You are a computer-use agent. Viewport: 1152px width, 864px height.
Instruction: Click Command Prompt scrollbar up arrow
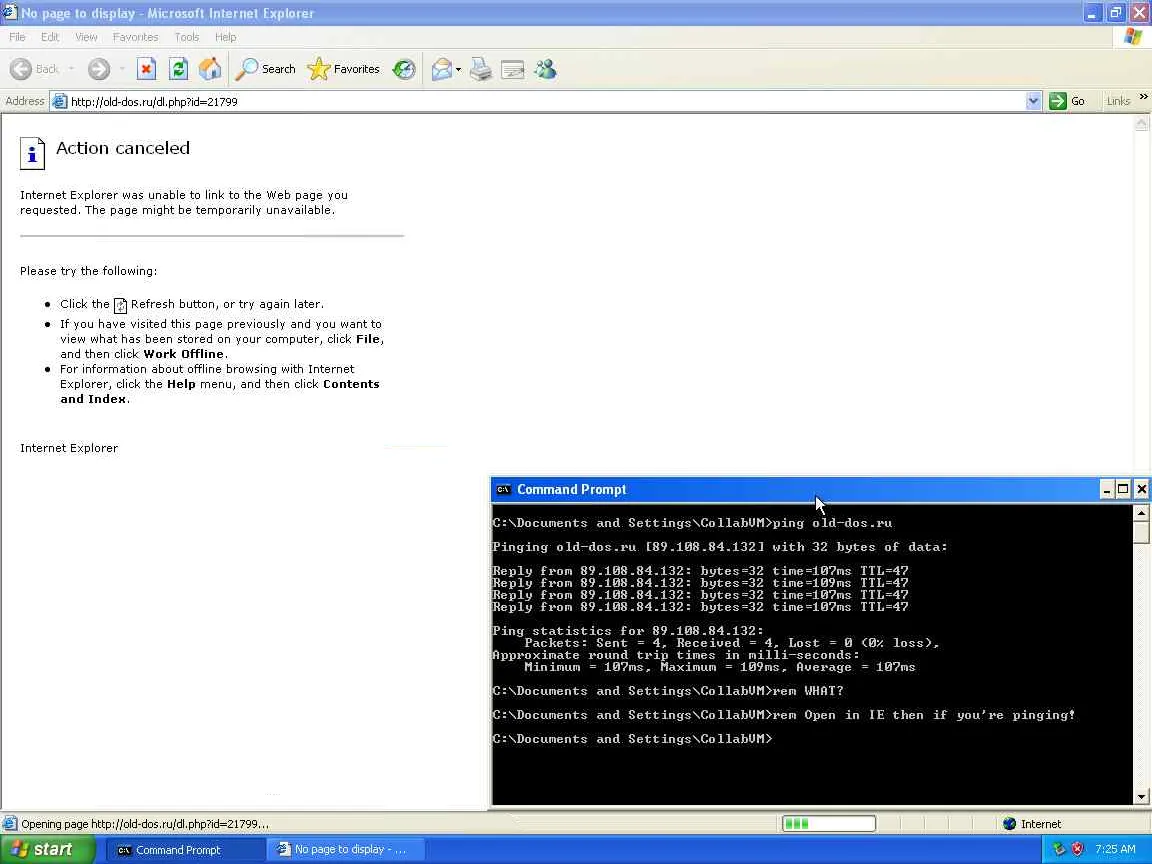point(1141,513)
